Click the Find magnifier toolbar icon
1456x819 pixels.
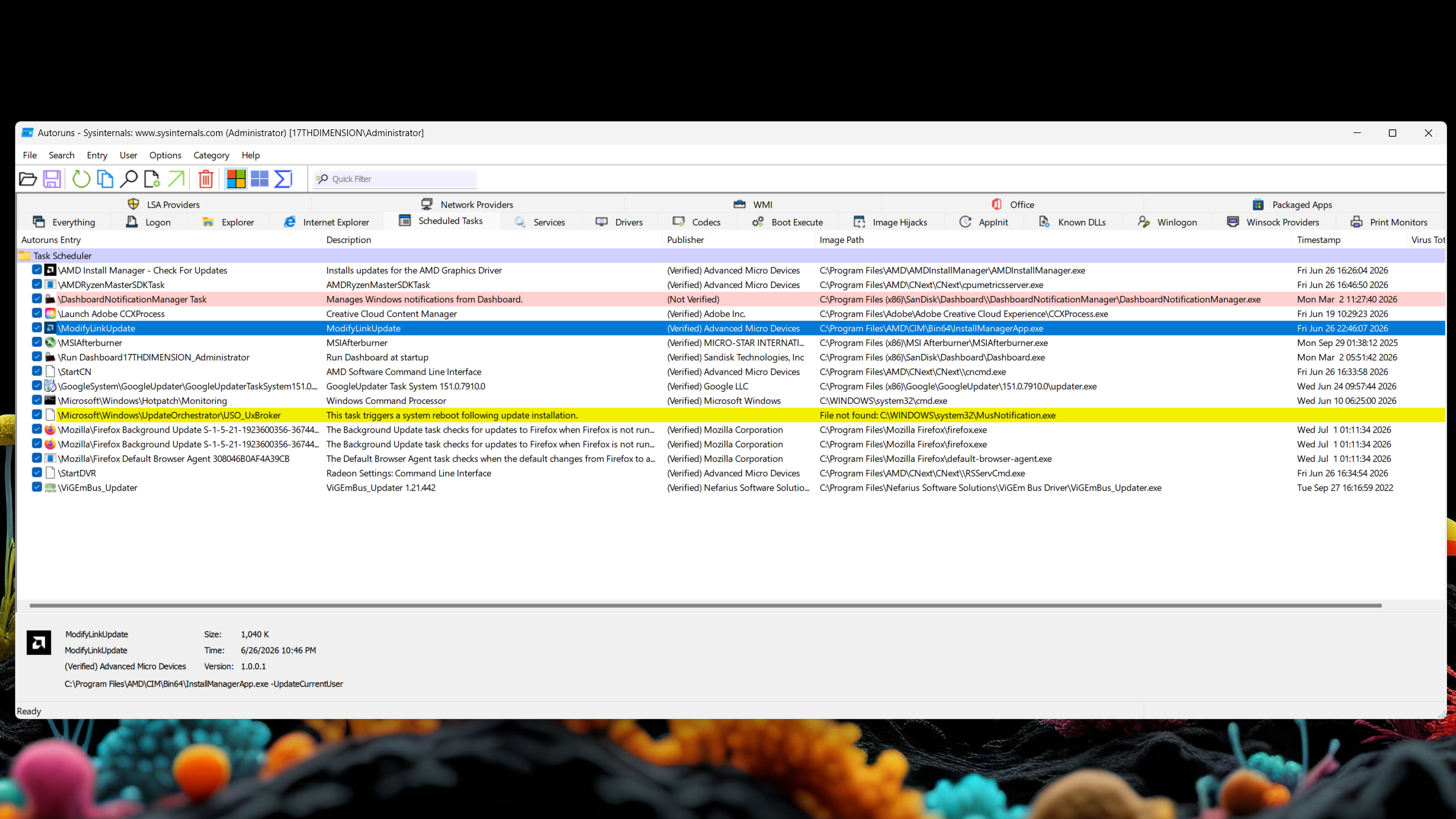click(x=129, y=179)
